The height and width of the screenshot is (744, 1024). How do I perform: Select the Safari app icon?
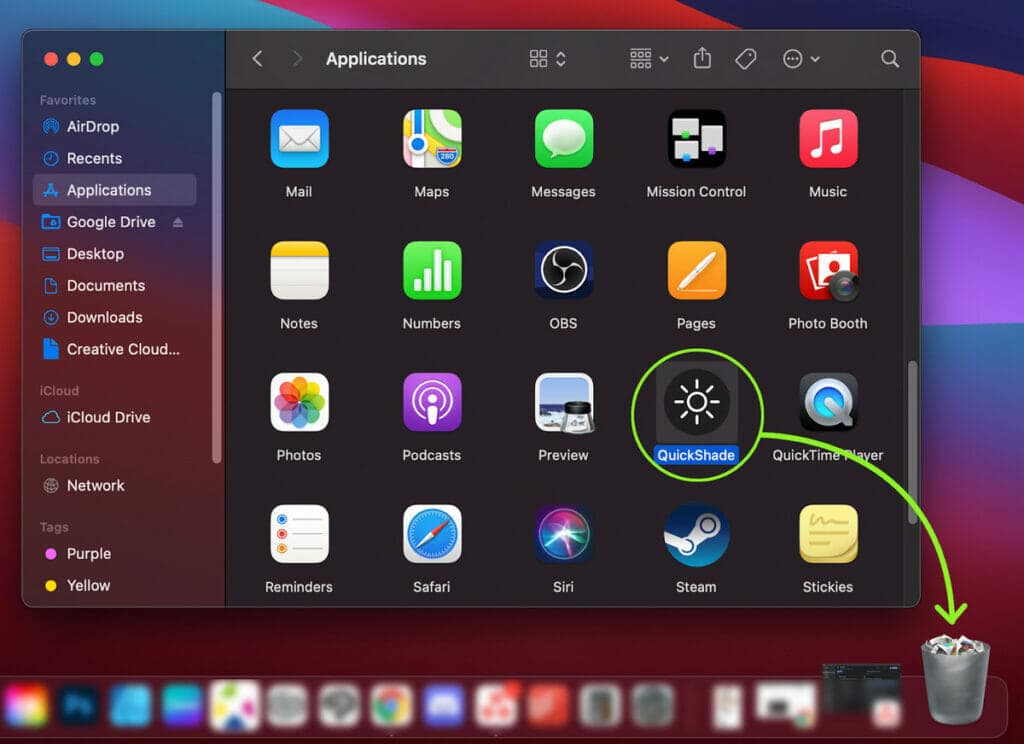tap(432, 534)
